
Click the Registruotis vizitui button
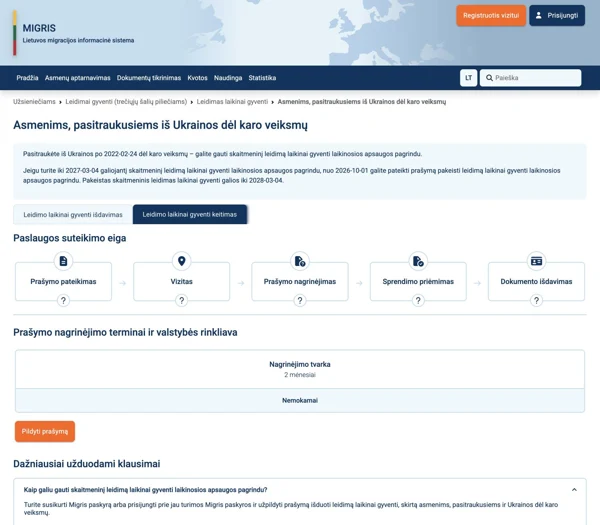point(491,15)
